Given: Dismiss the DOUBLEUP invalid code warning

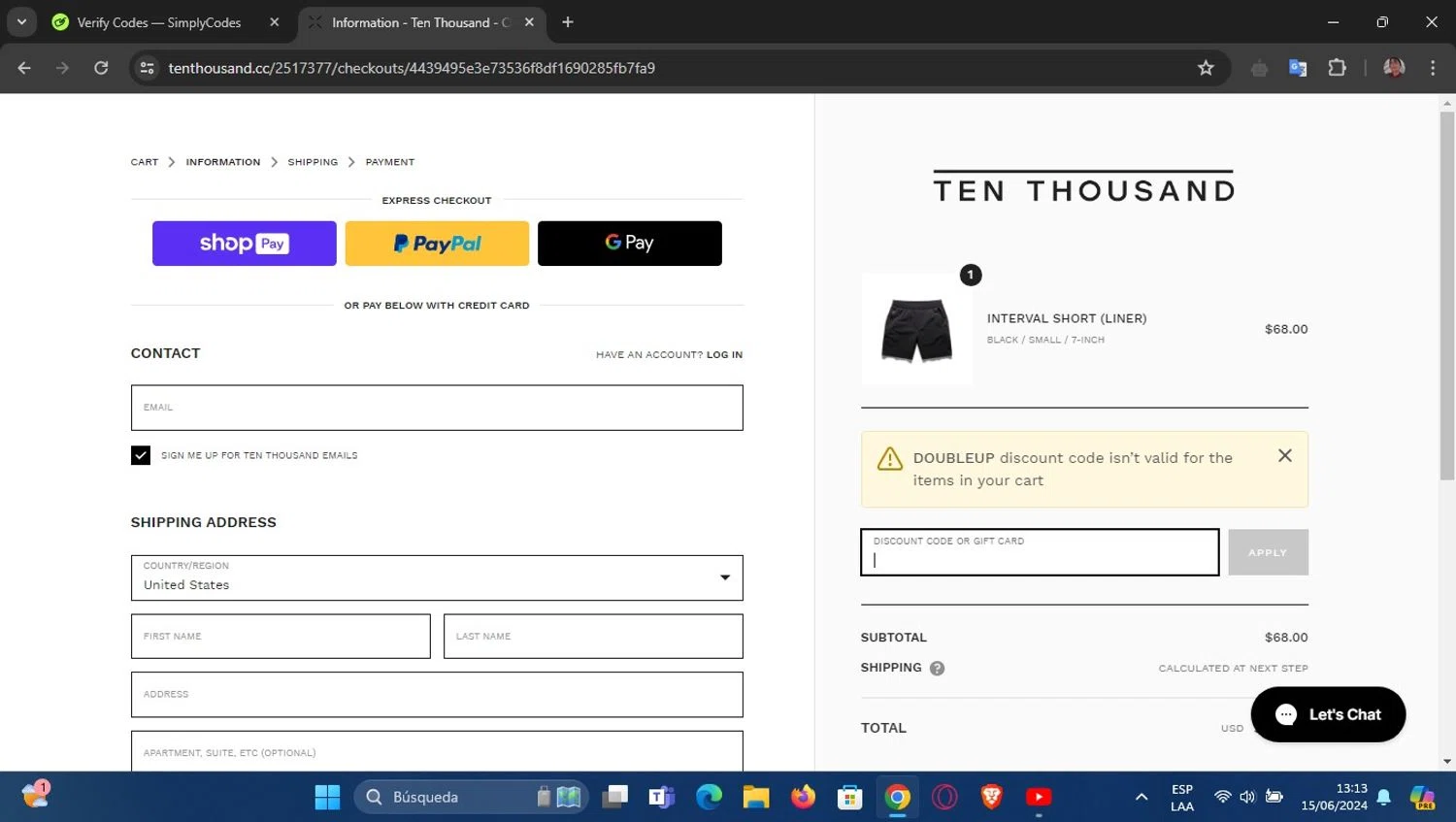Looking at the screenshot, I should pyautogui.click(x=1285, y=455).
